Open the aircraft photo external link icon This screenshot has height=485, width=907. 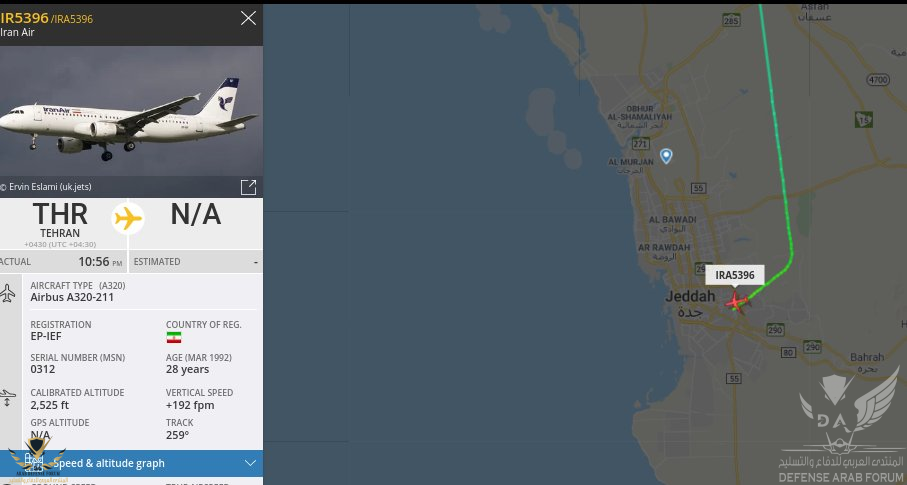point(248,187)
